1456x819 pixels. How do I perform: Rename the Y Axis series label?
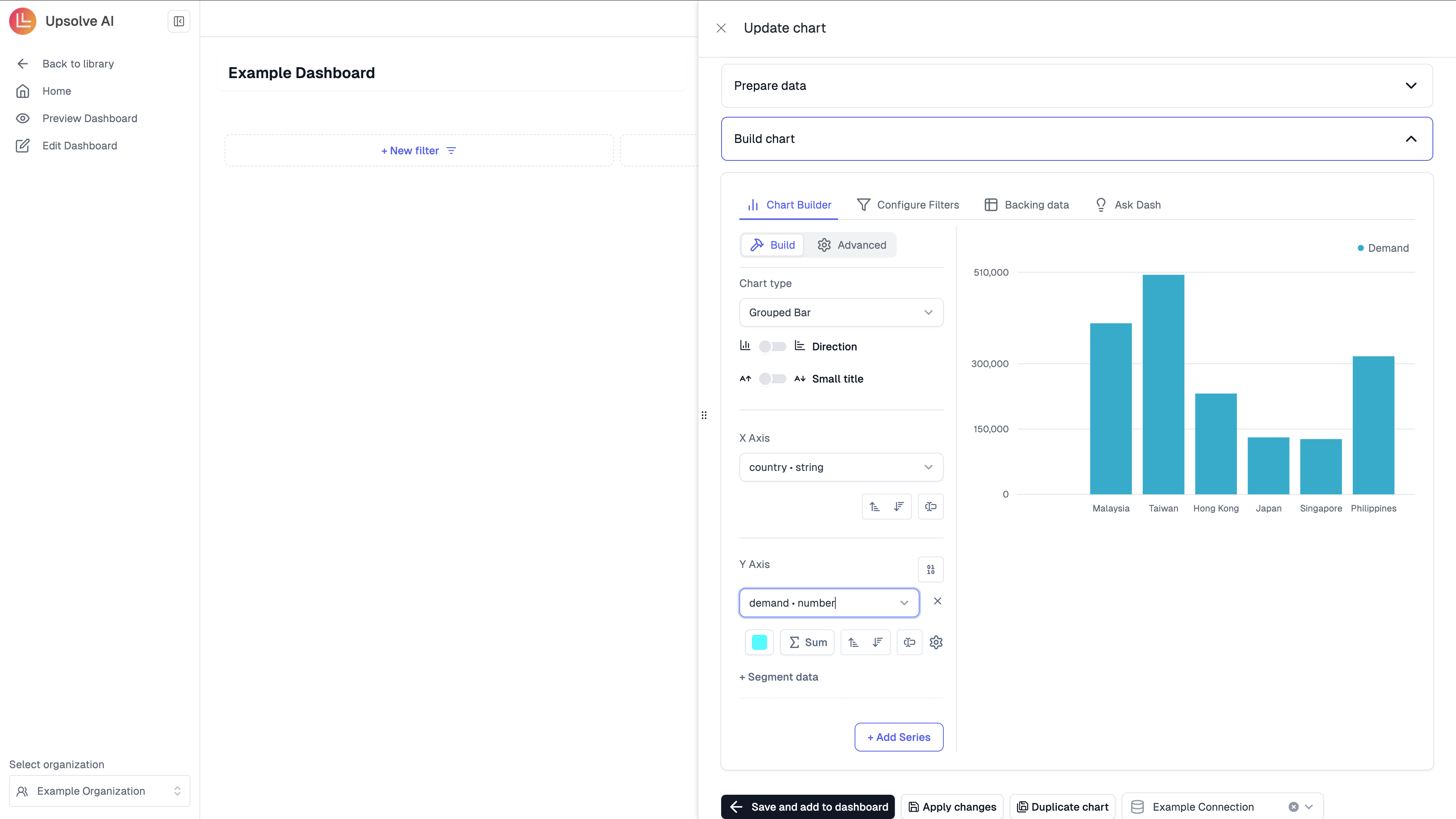tap(909, 643)
